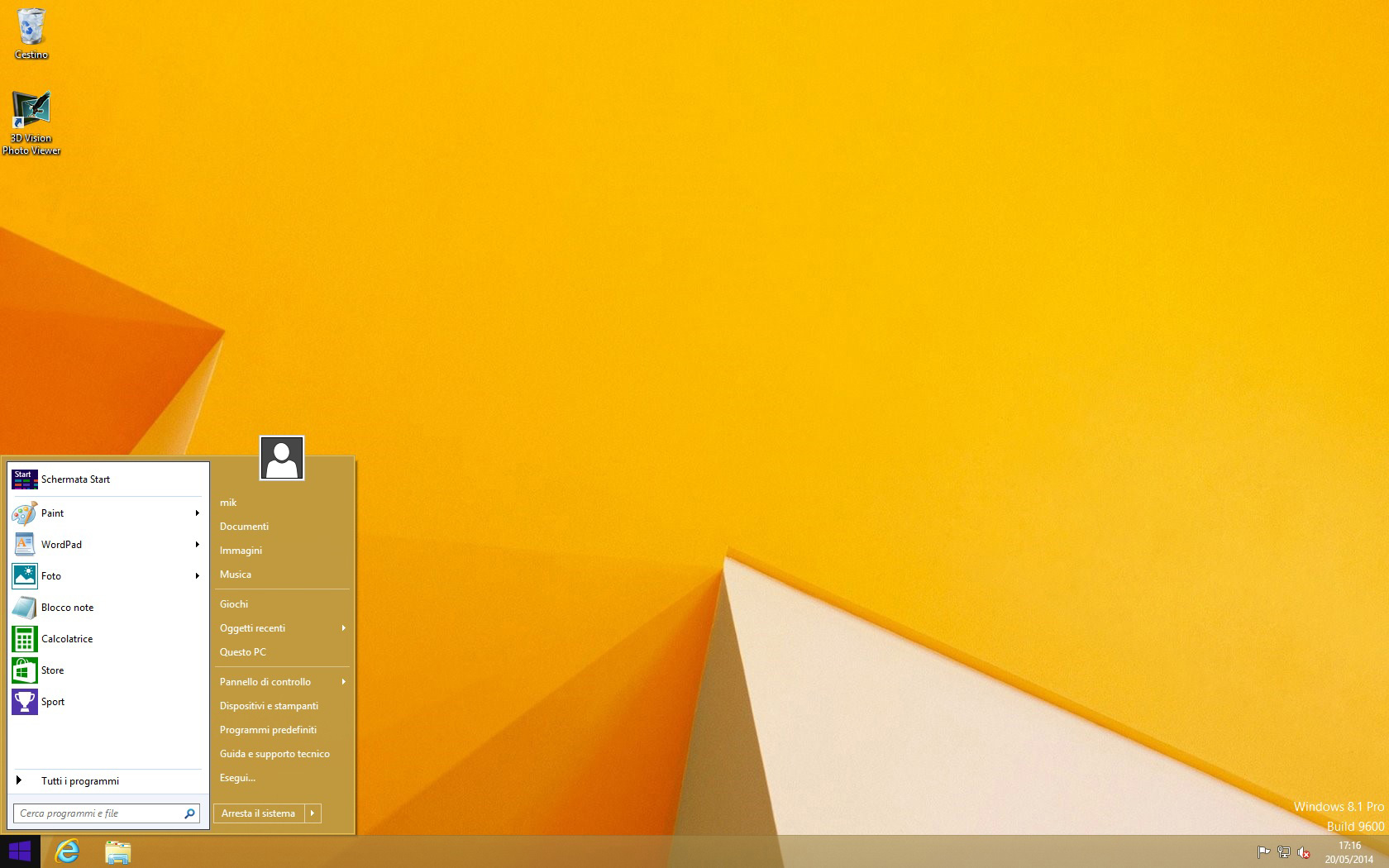Open Giochi from the Start menu
This screenshot has height=868, width=1389.
pyautogui.click(x=234, y=604)
